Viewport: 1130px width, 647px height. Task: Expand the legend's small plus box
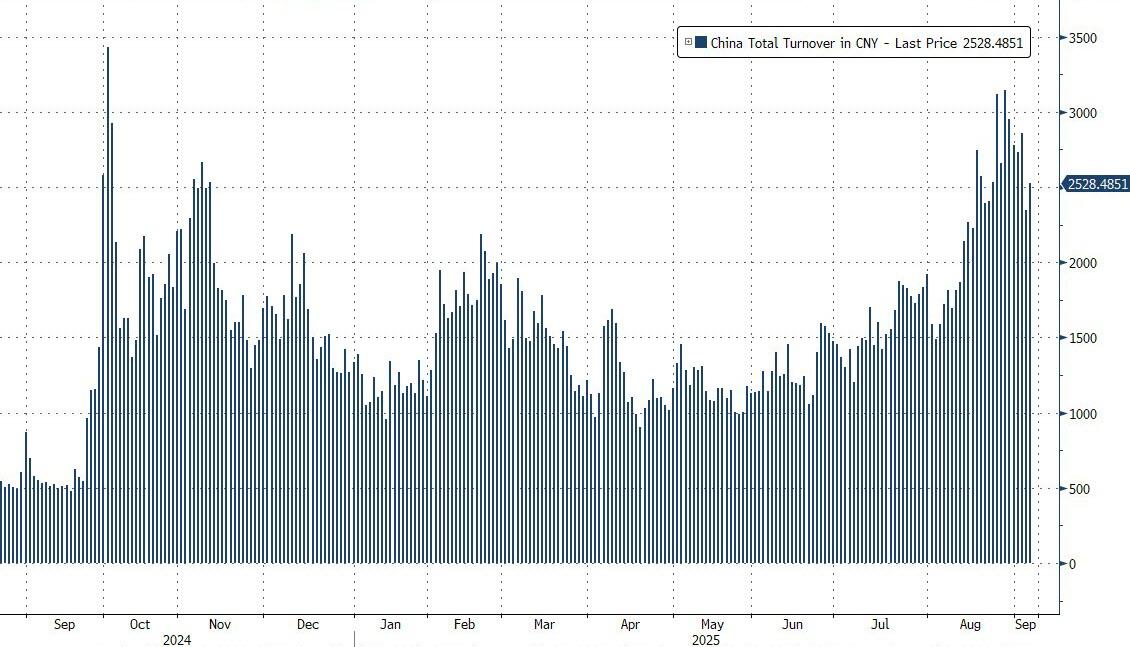[688, 42]
